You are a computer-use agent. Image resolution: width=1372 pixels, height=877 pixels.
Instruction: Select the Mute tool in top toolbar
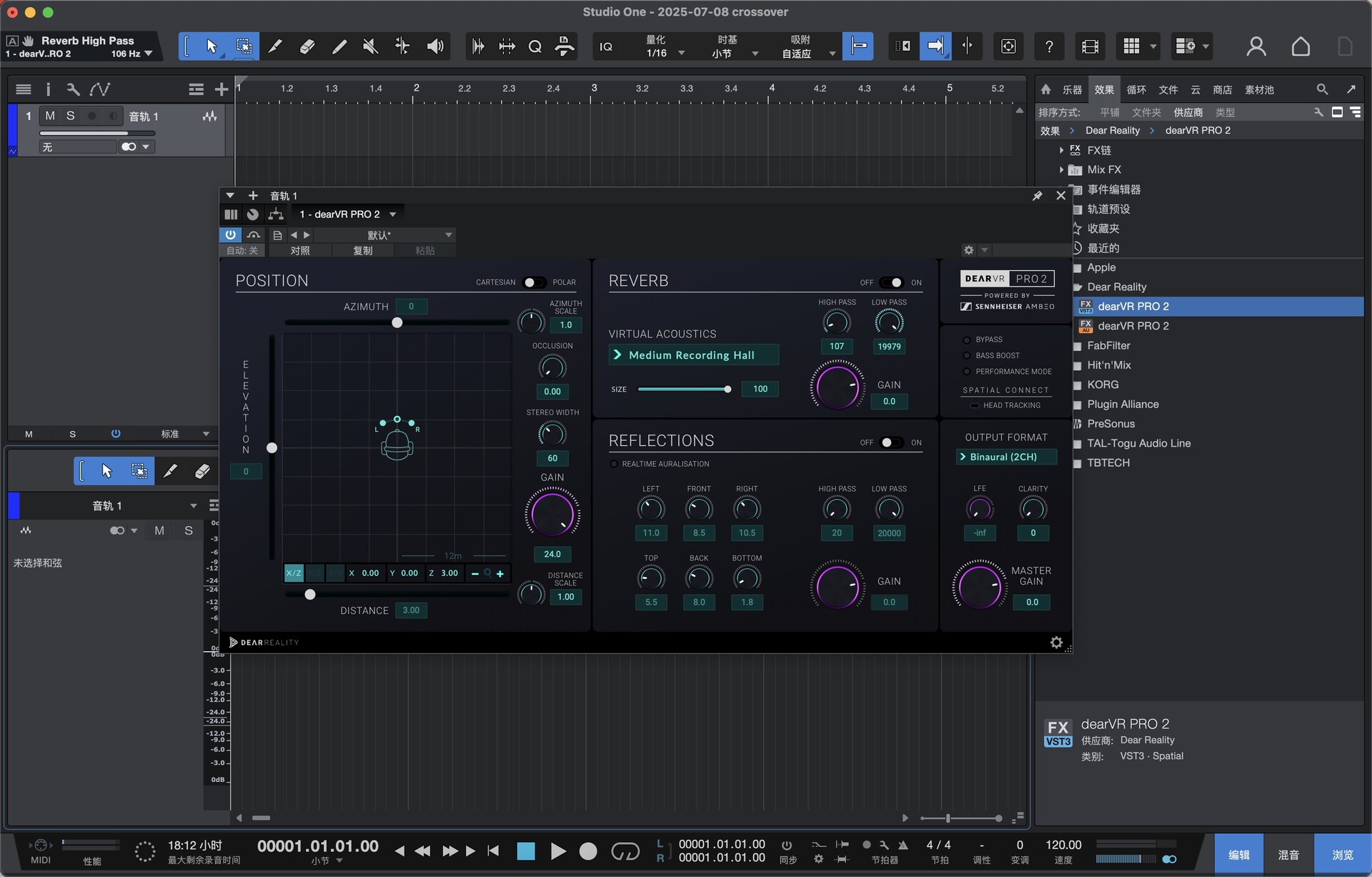[370, 46]
